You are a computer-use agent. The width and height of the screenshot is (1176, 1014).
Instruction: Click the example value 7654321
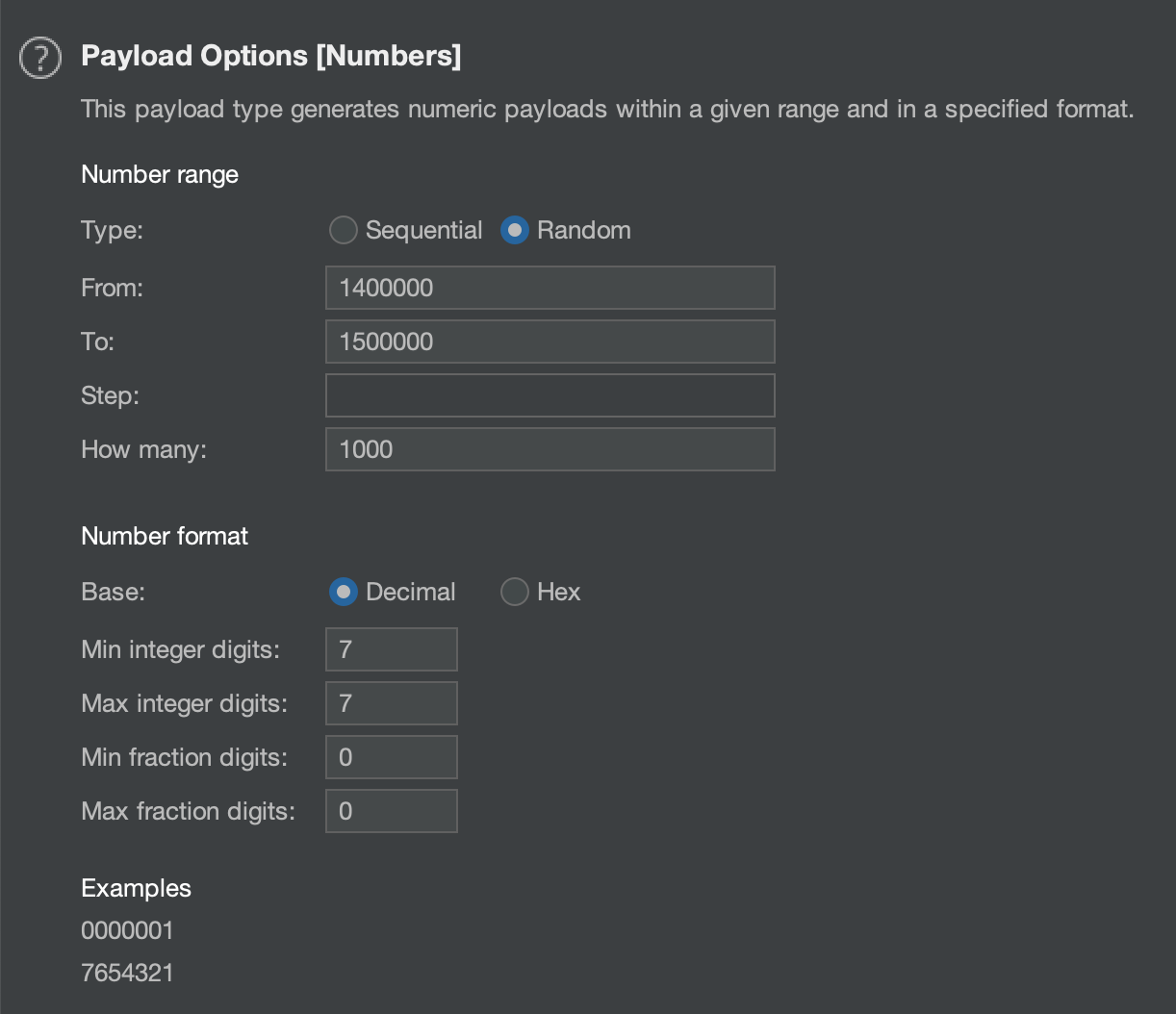pyautogui.click(x=127, y=973)
